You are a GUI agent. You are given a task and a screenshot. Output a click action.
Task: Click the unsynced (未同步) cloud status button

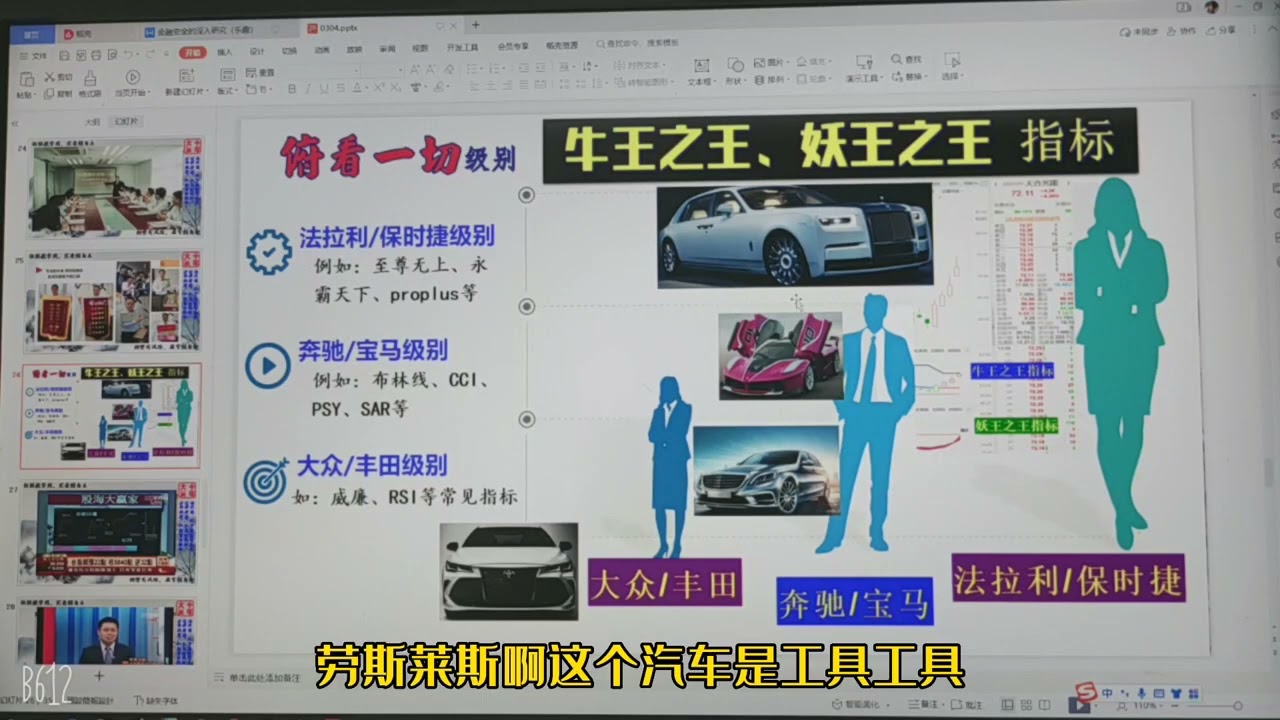point(1139,32)
